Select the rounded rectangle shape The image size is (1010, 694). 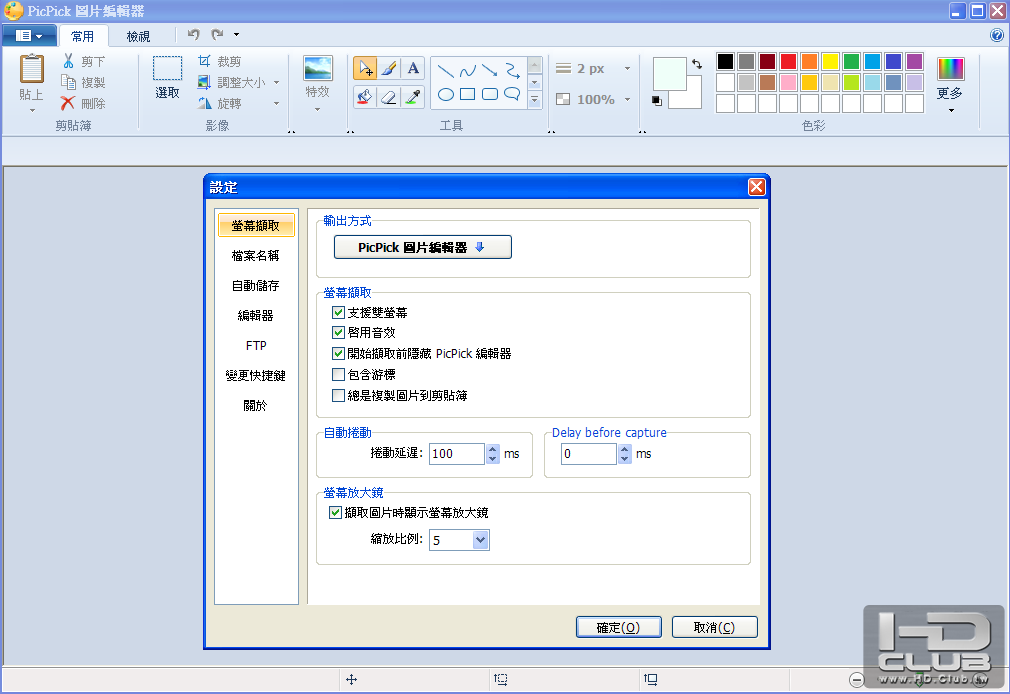point(490,95)
